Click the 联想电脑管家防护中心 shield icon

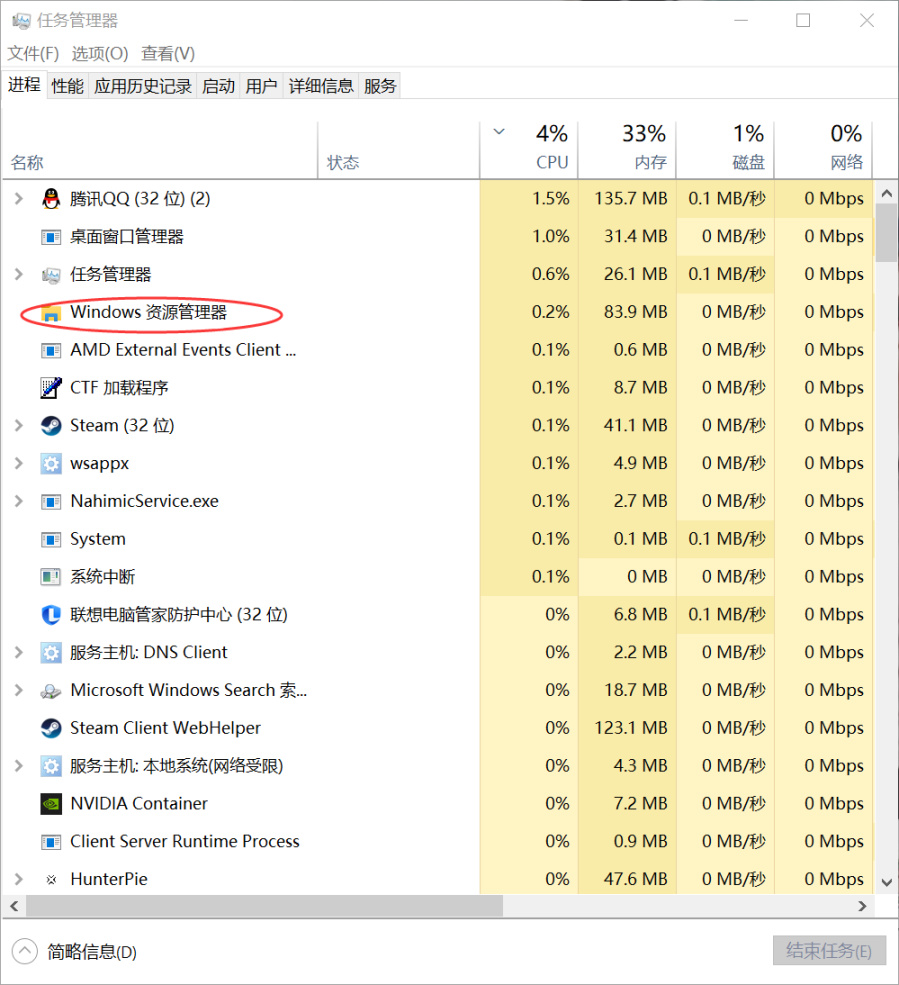pyautogui.click(x=51, y=614)
